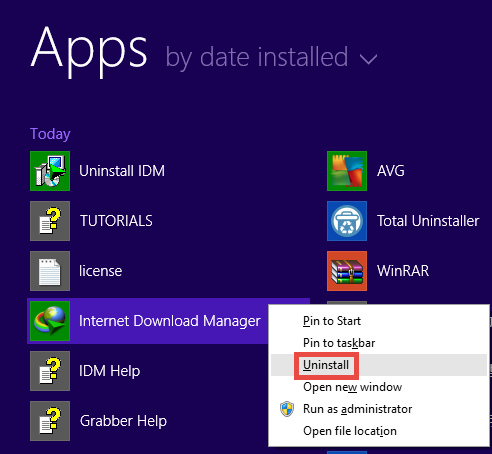Click the 'AVG' app label
The image size is (492, 454).
coord(391,171)
